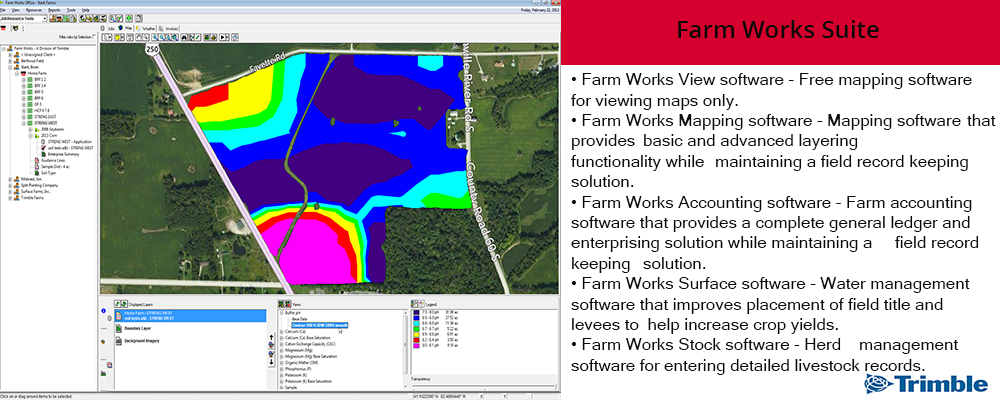This screenshot has height=400, width=1000.
Task: Expand the BRF 1 2 field node
Action: tap(24, 79)
